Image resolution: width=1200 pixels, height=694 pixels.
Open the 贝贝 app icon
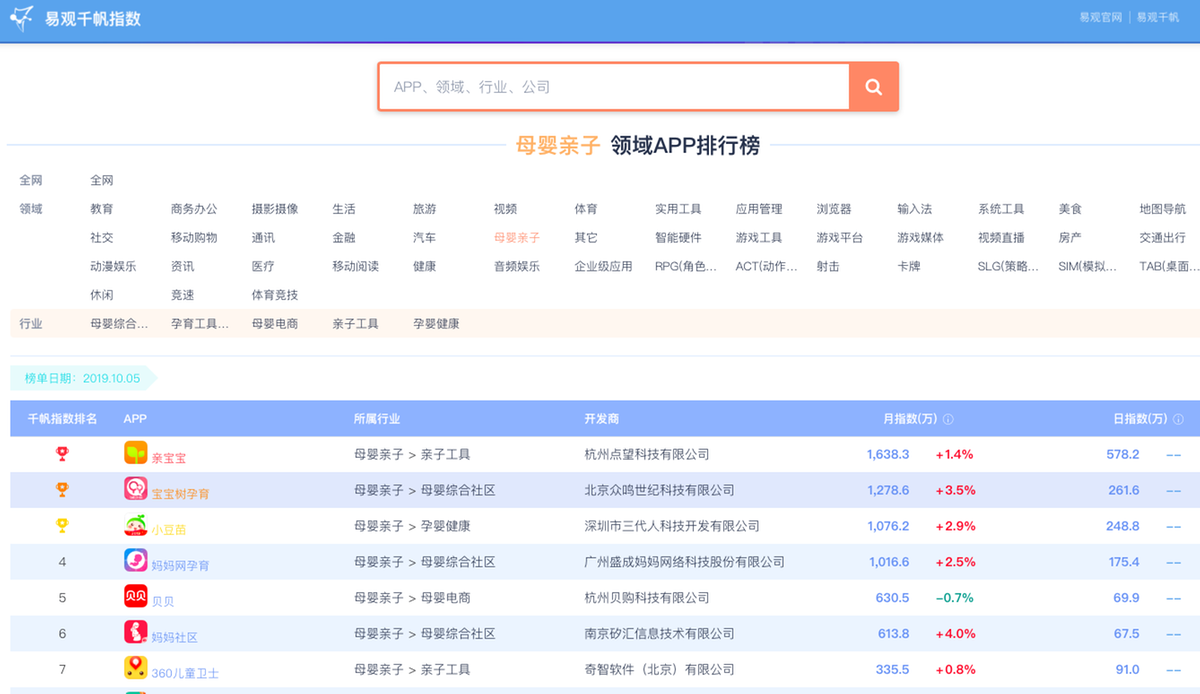click(x=135, y=597)
